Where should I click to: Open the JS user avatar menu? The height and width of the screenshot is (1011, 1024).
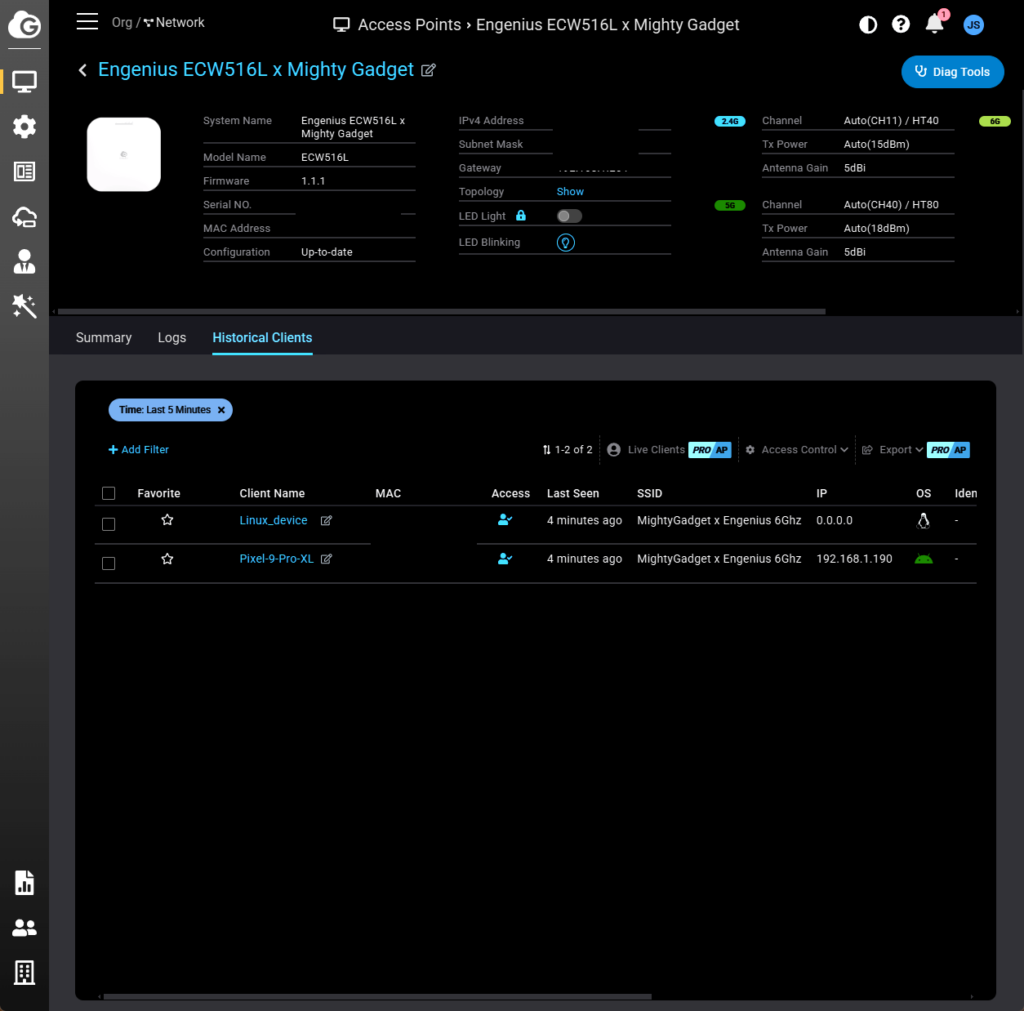[x=973, y=25]
